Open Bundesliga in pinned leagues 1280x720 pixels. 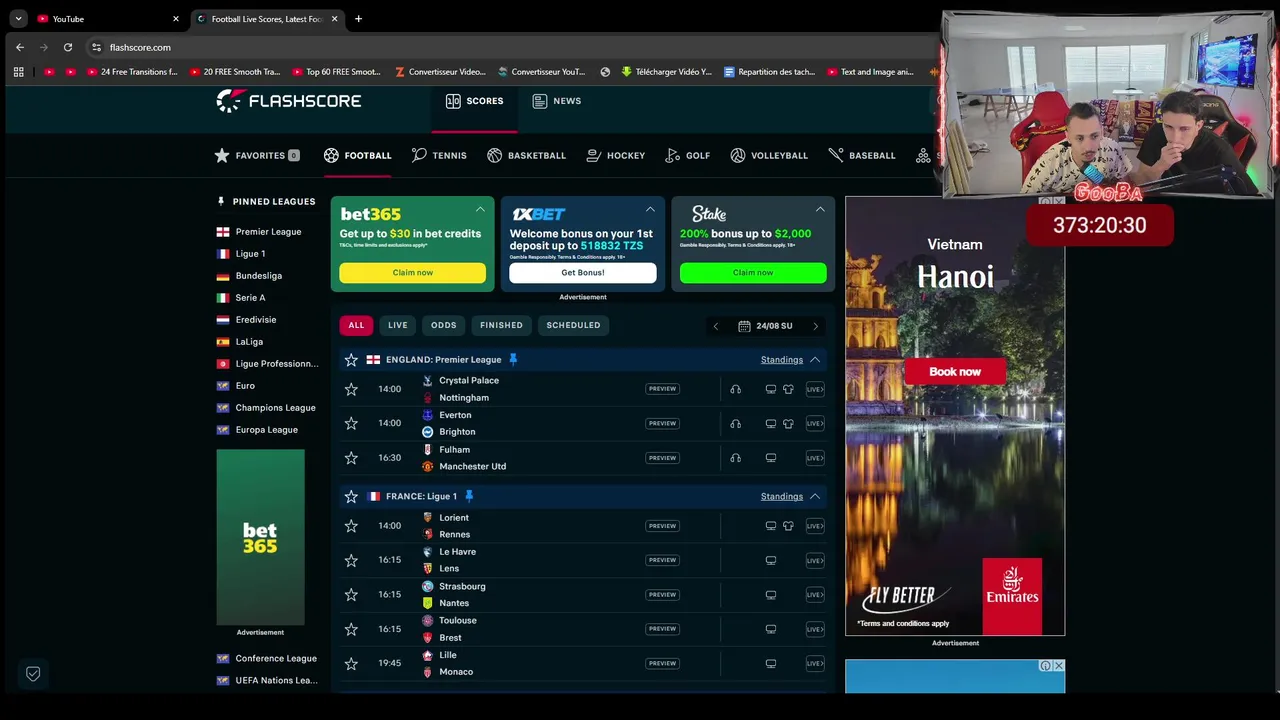[258, 276]
